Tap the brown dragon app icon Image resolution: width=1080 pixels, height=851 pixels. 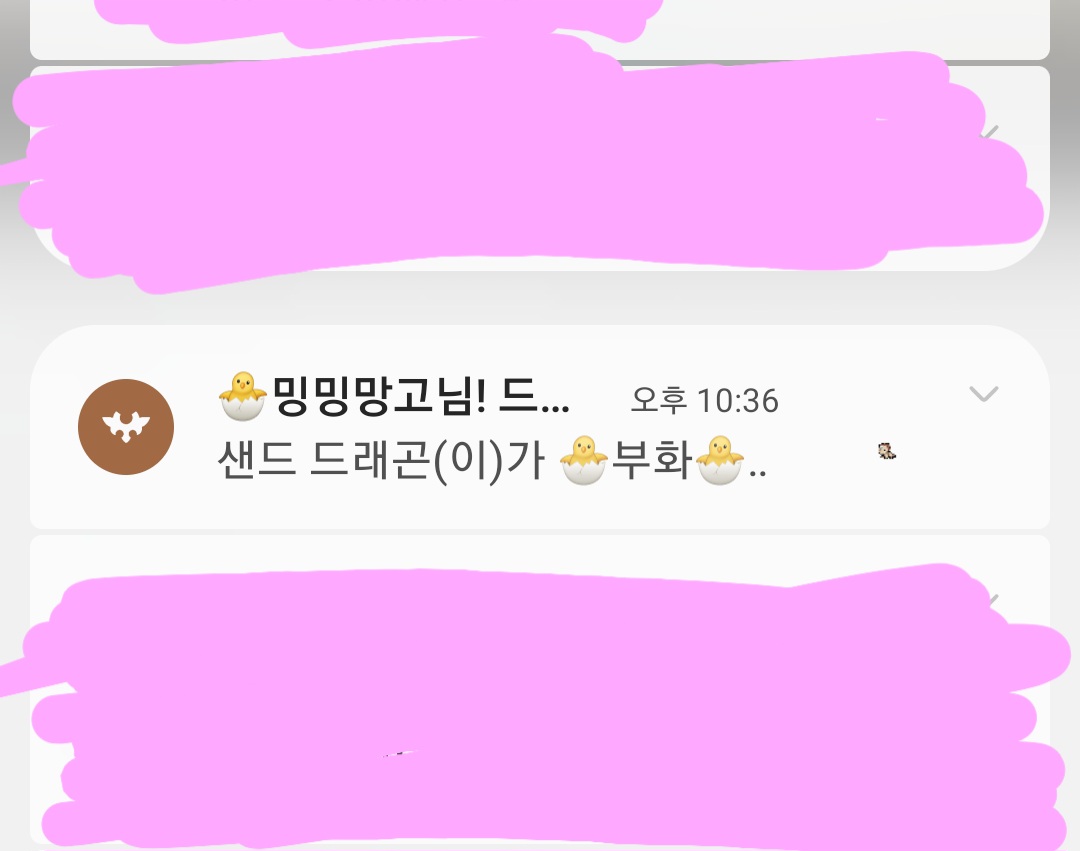(126, 427)
